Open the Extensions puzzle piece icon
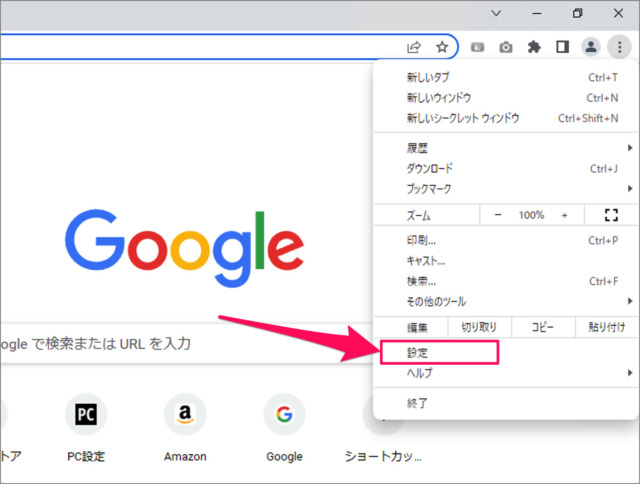The width and height of the screenshot is (640, 484). point(534,47)
